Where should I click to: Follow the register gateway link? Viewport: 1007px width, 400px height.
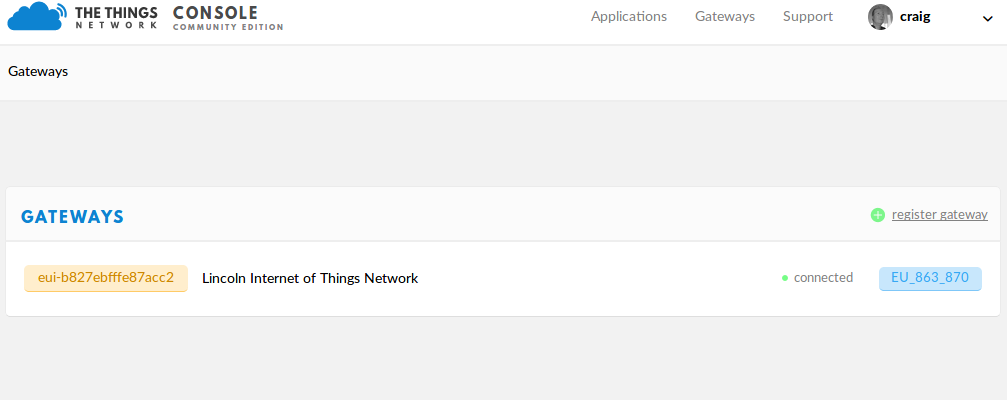(x=939, y=215)
